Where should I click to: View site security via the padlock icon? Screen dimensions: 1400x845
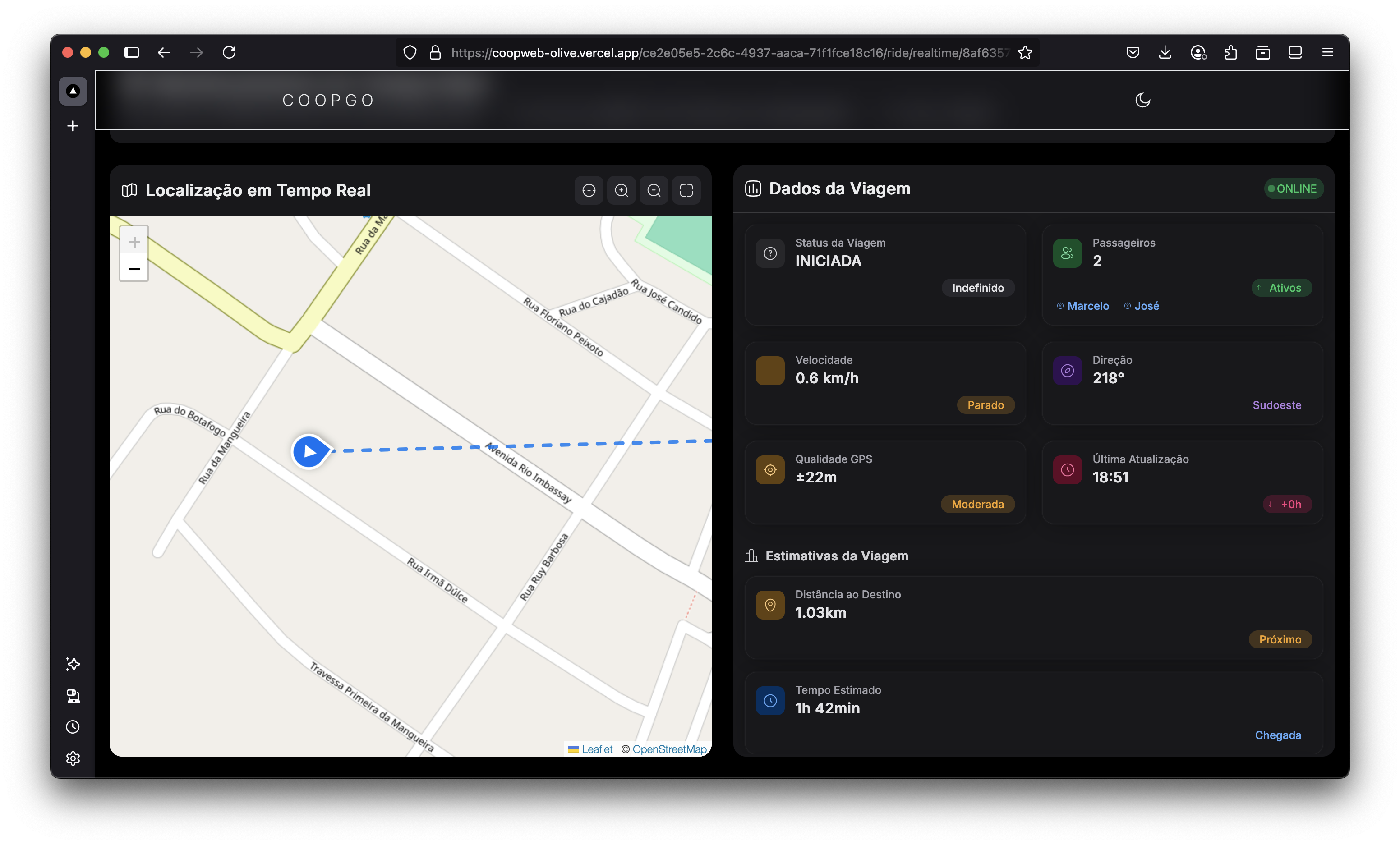click(x=435, y=52)
